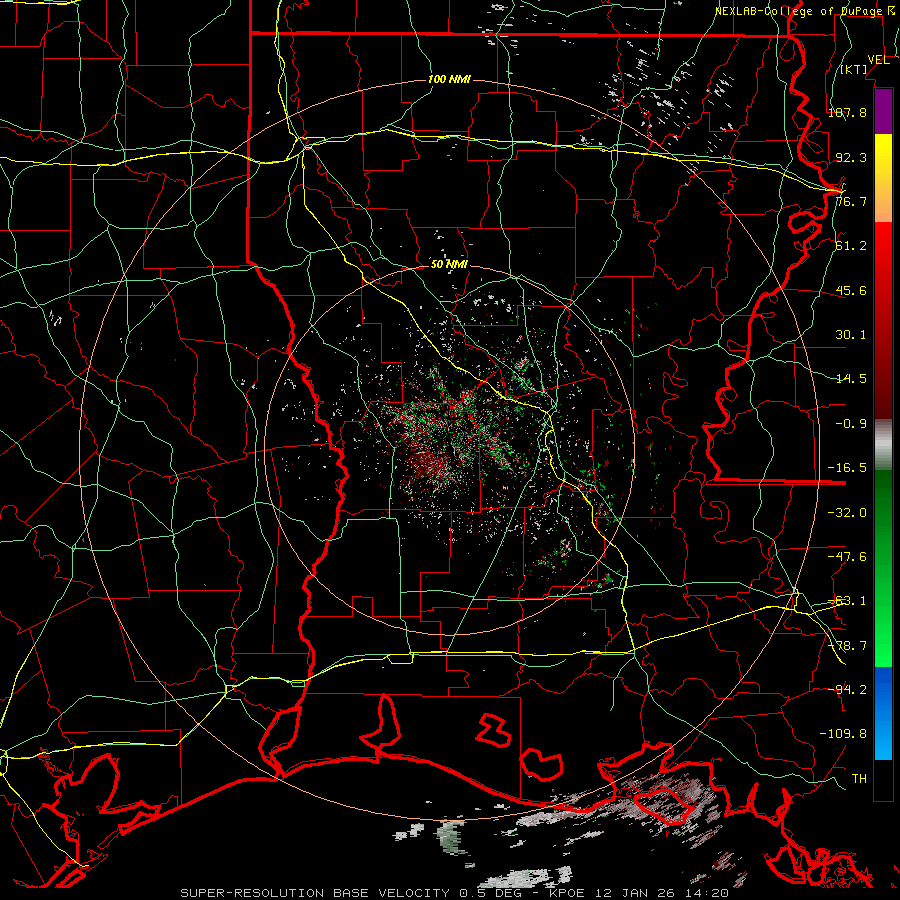Screen dimensions: 900x900
Task: Click the green segment of velocity color bar
Action: click(x=883, y=568)
